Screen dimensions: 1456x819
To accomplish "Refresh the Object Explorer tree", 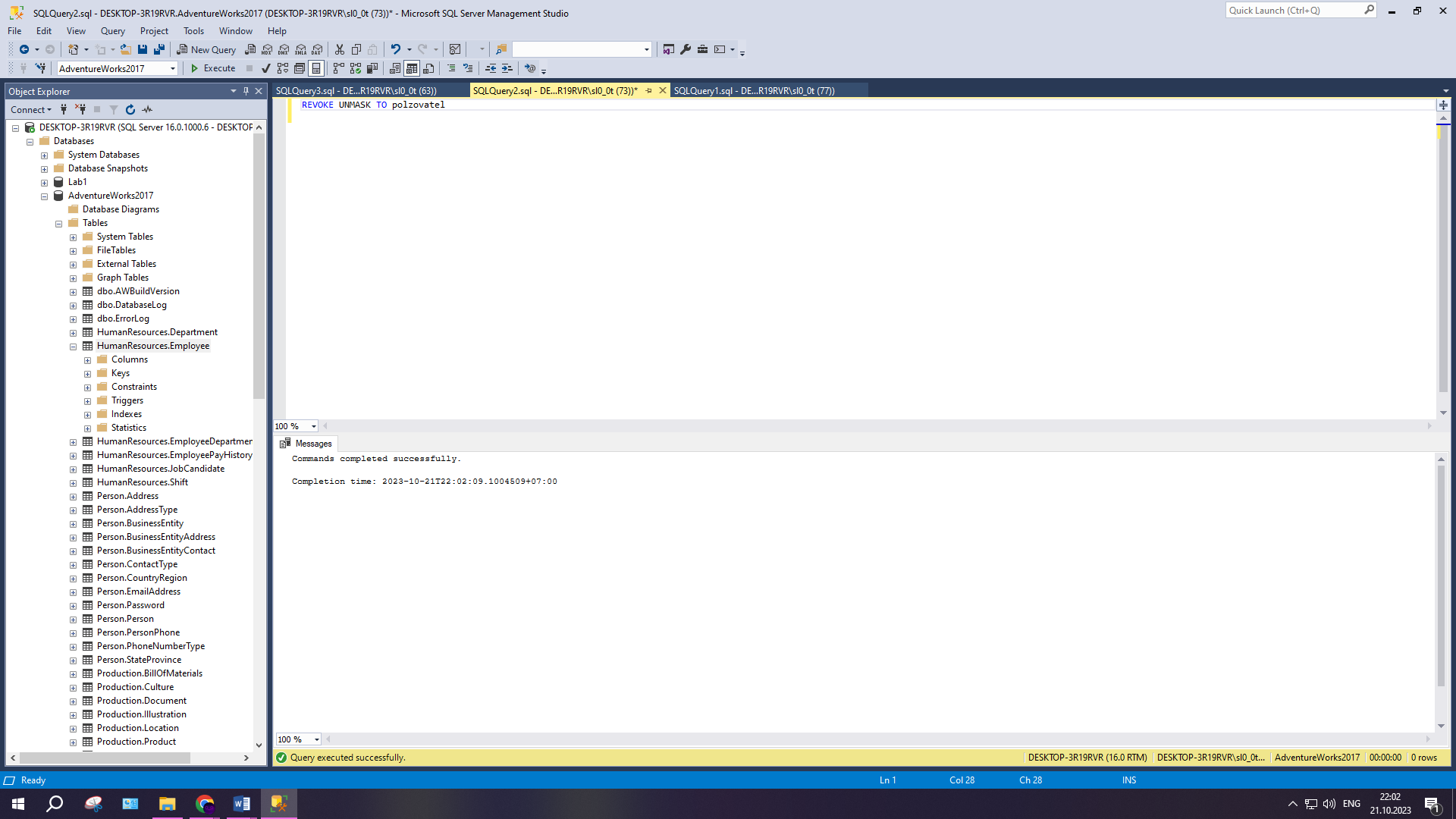I will [x=130, y=110].
